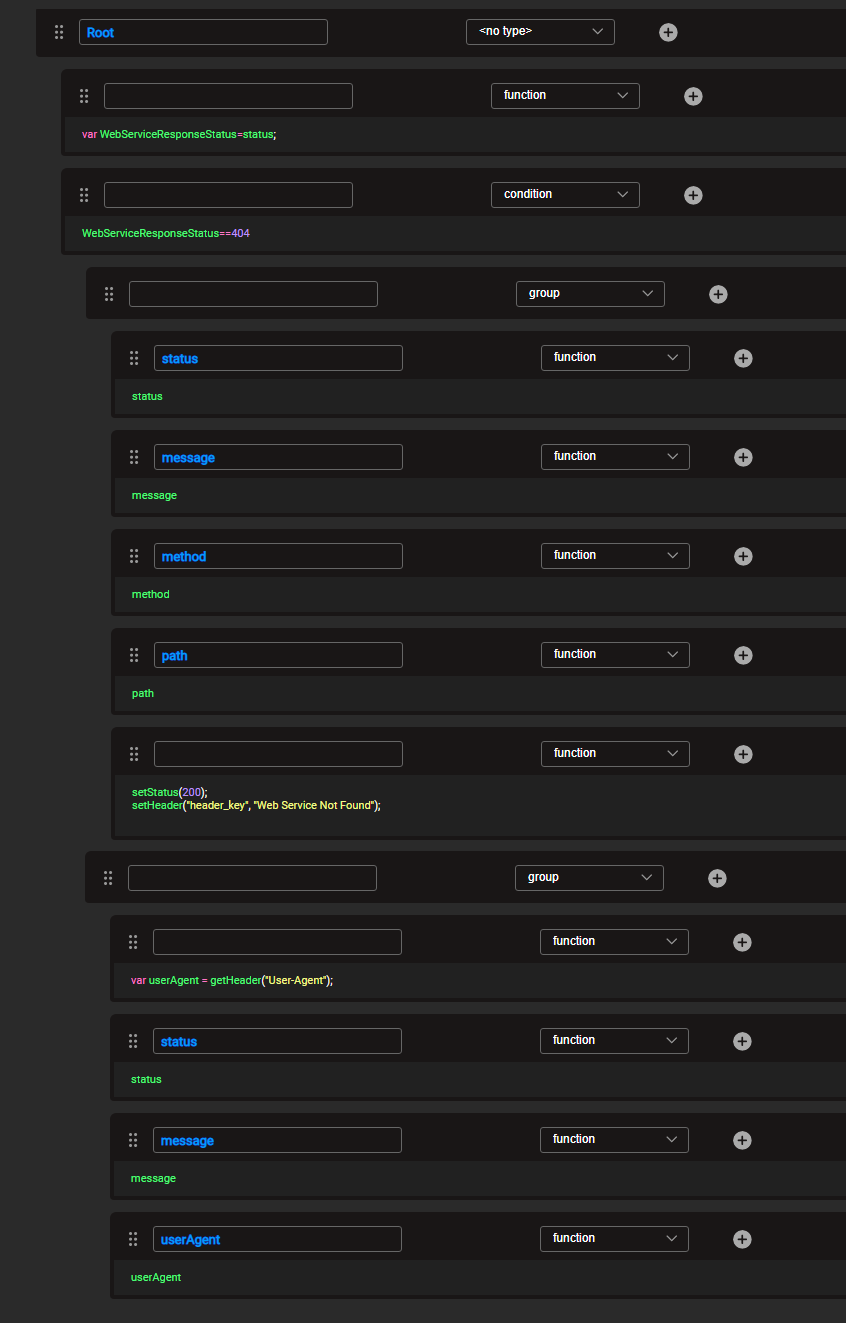Open the Root '<no type>' dropdown
The width and height of the screenshot is (846, 1323).
540,32
